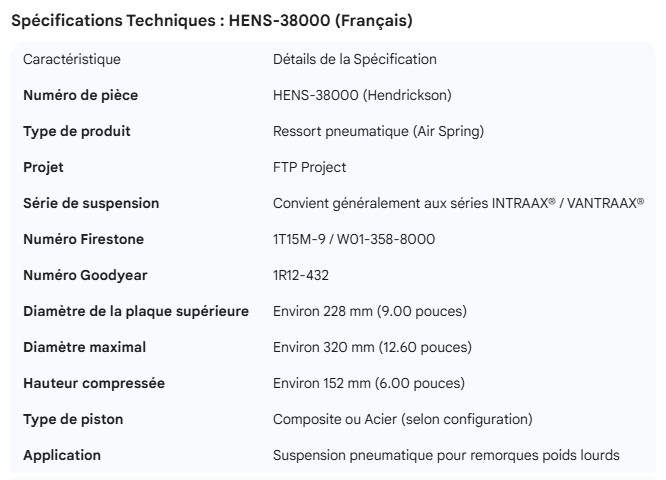Screen dimensions: 666x480
Task: Click the "Application" row label
Action: 62,455
